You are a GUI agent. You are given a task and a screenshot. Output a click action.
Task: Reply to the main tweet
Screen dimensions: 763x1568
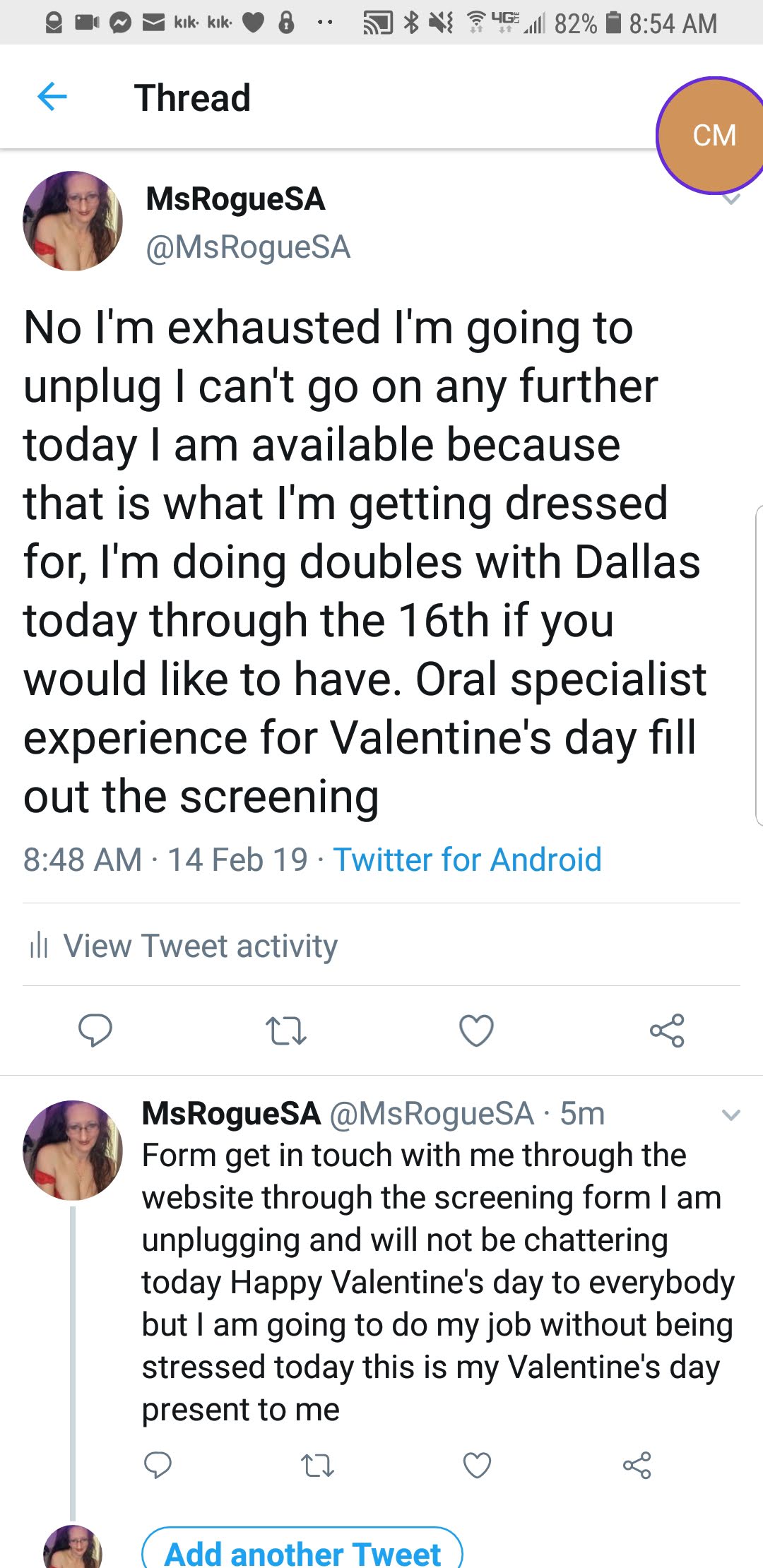pos(95,1031)
